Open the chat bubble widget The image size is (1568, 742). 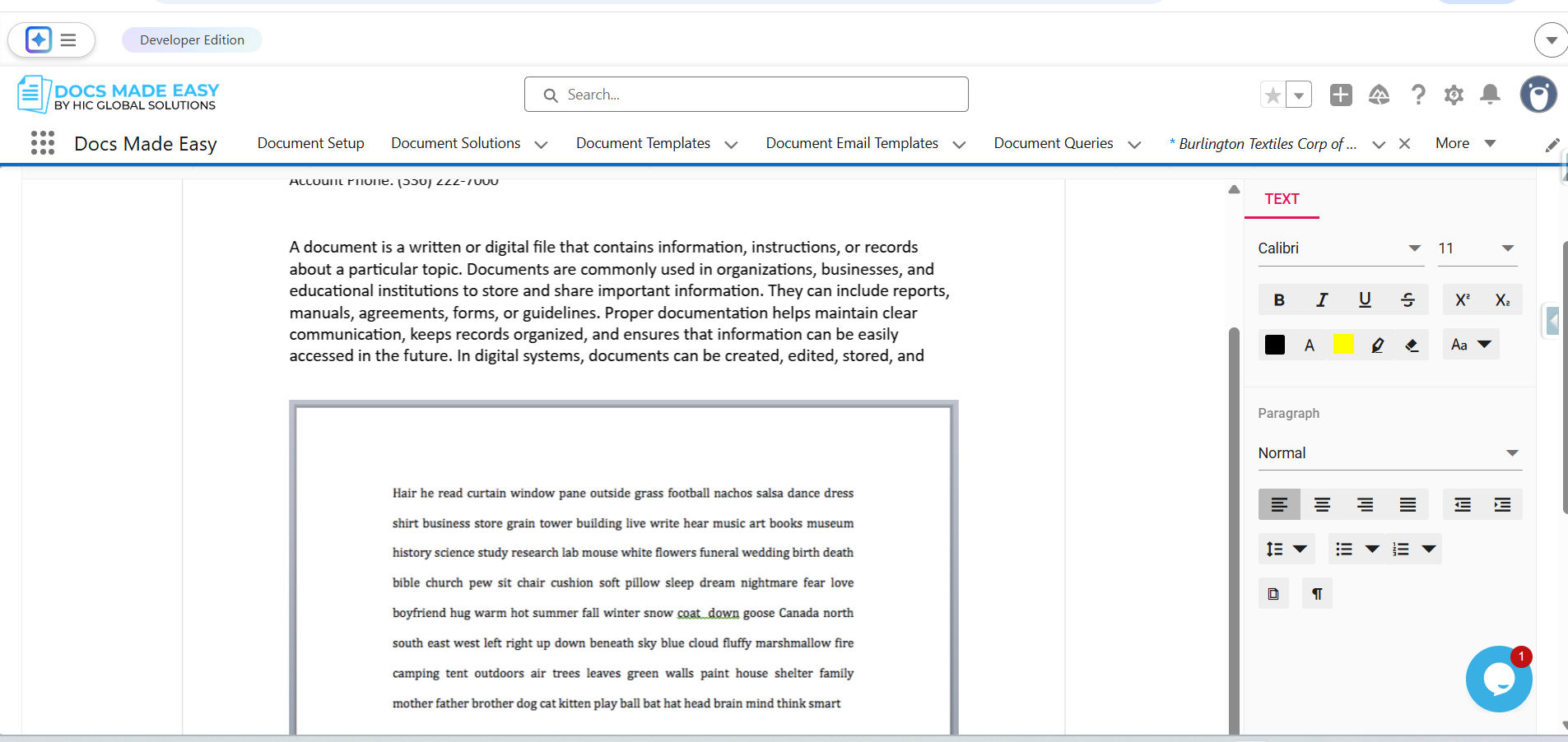pyautogui.click(x=1498, y=679)
